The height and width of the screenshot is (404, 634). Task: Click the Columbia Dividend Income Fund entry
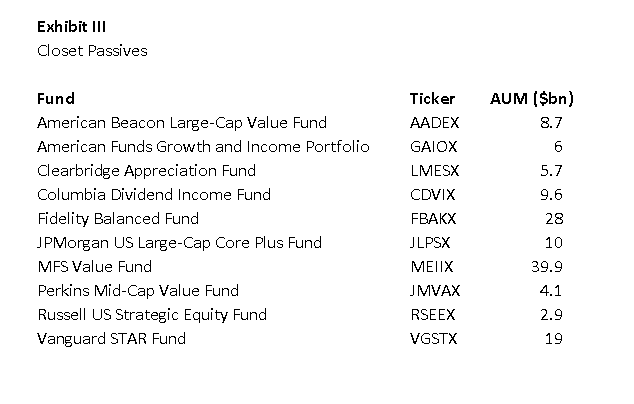coord(153,195)
